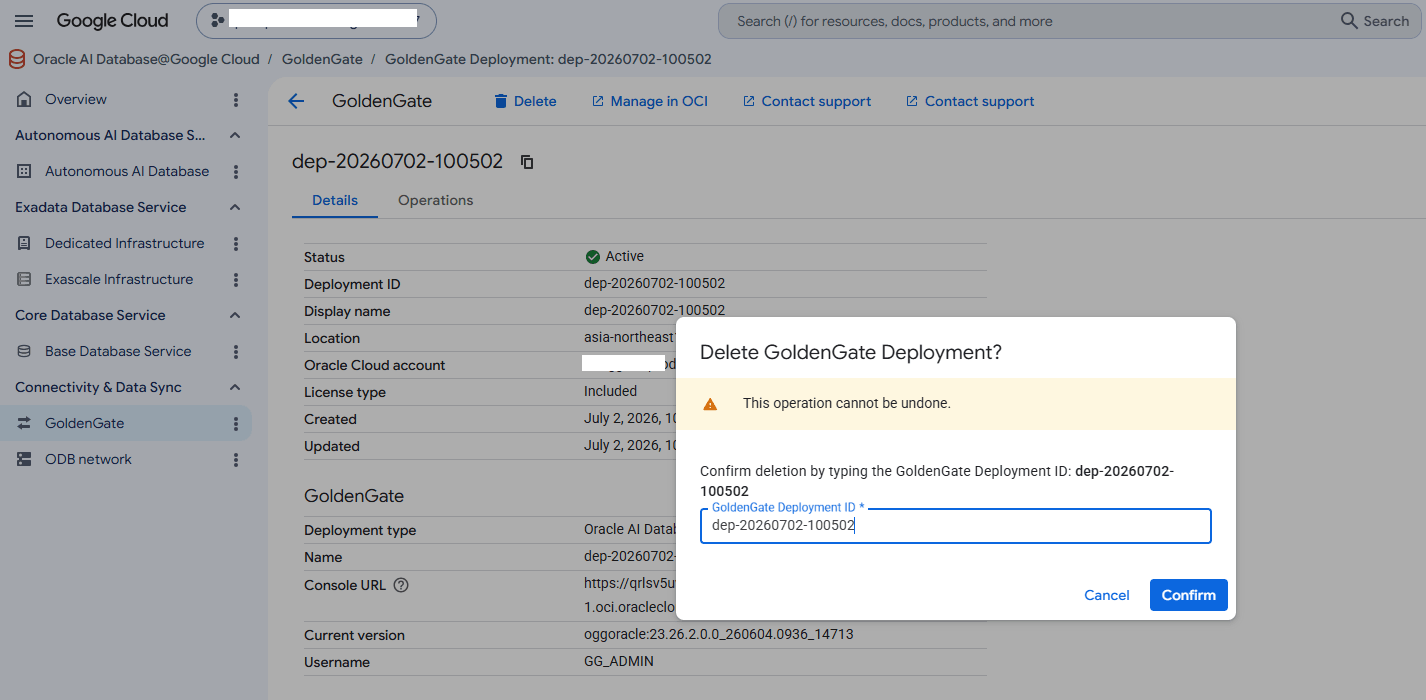
Task: Click the green Active status icon
Action: coord(593,257)
